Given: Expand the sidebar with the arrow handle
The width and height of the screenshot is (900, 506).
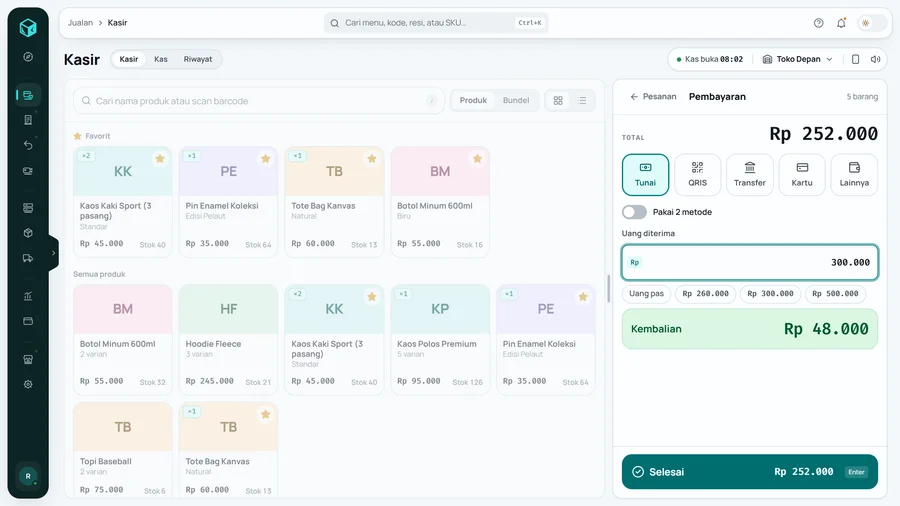Looking at the screenshot, I should click(53, 253).
